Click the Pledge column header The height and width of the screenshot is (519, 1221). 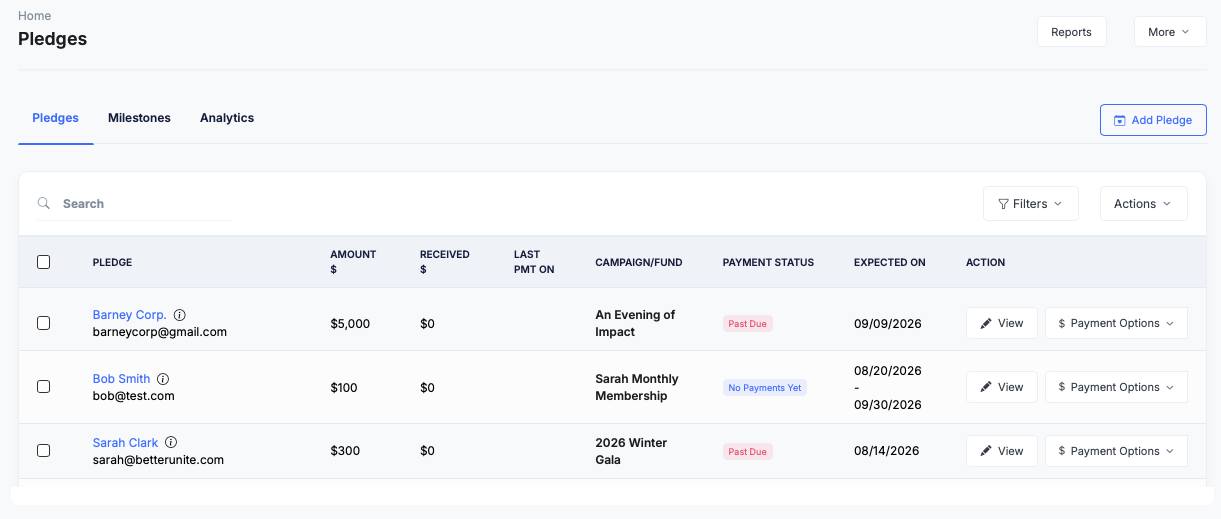(112, 263)
